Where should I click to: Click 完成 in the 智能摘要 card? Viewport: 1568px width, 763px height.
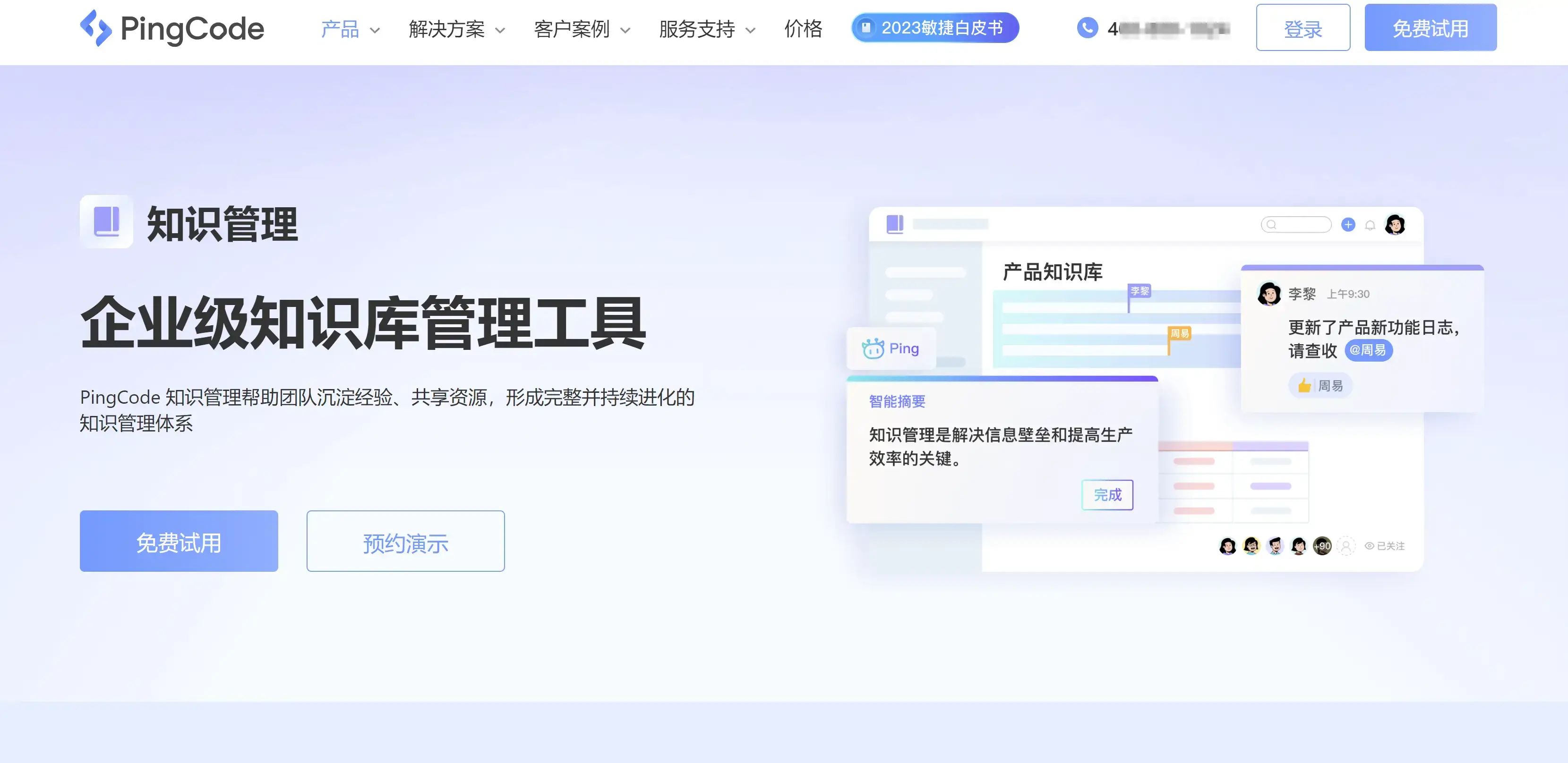(1107, 495)
